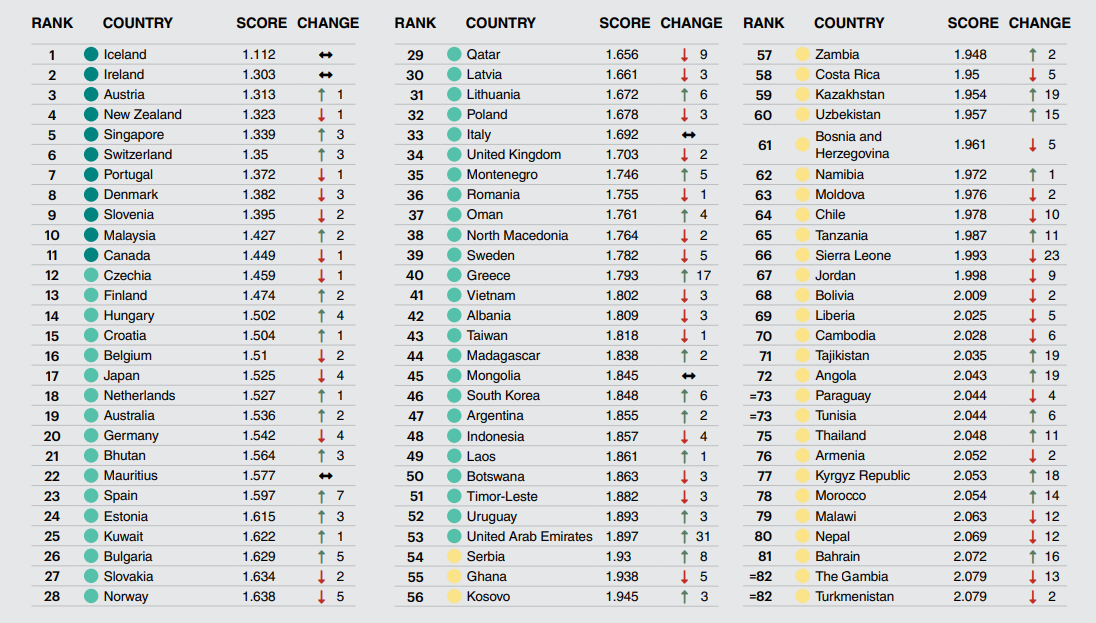Click Sweden's score 1.782
This screenshot has height=623, width=1096.
(622, 255)
